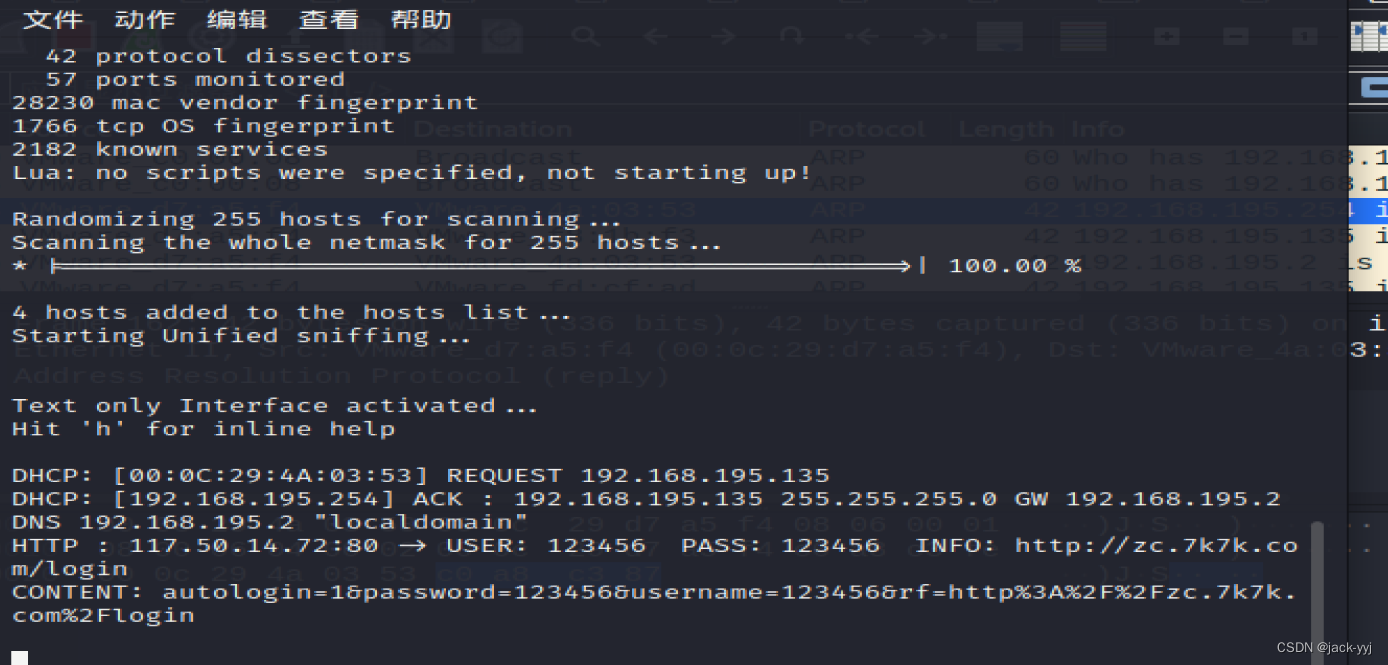Click the resize-columns icon at right edge

point(1369,38)
